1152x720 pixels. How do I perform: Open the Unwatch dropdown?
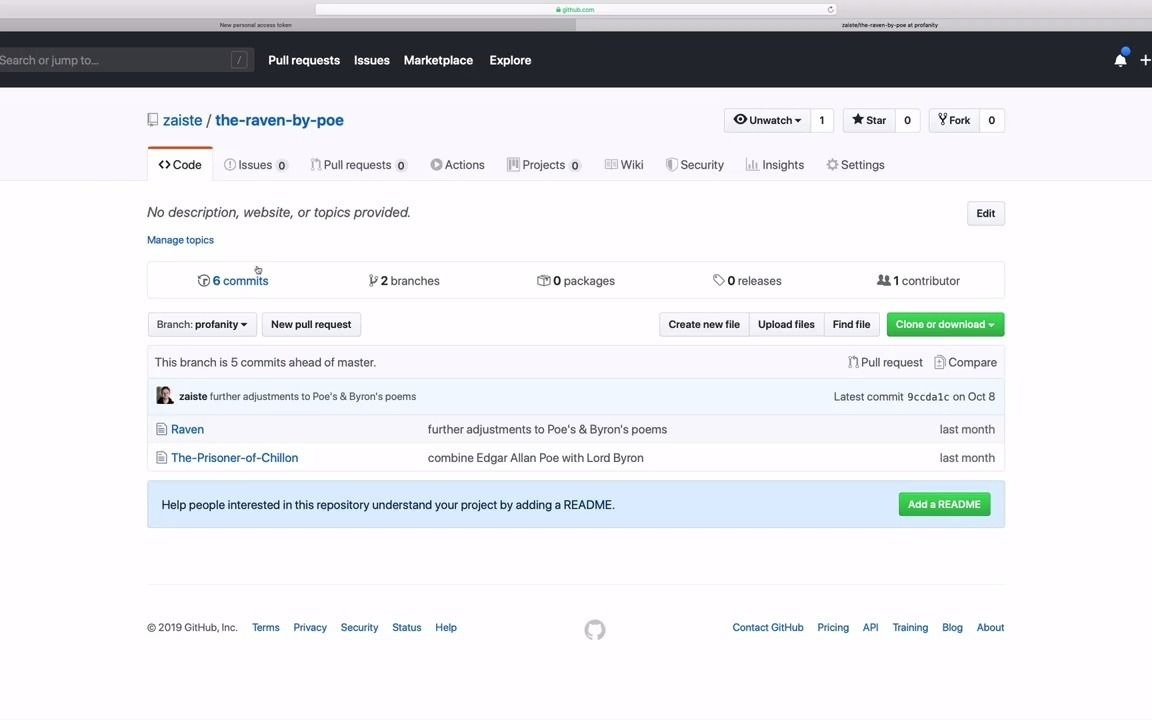[768, 120]
